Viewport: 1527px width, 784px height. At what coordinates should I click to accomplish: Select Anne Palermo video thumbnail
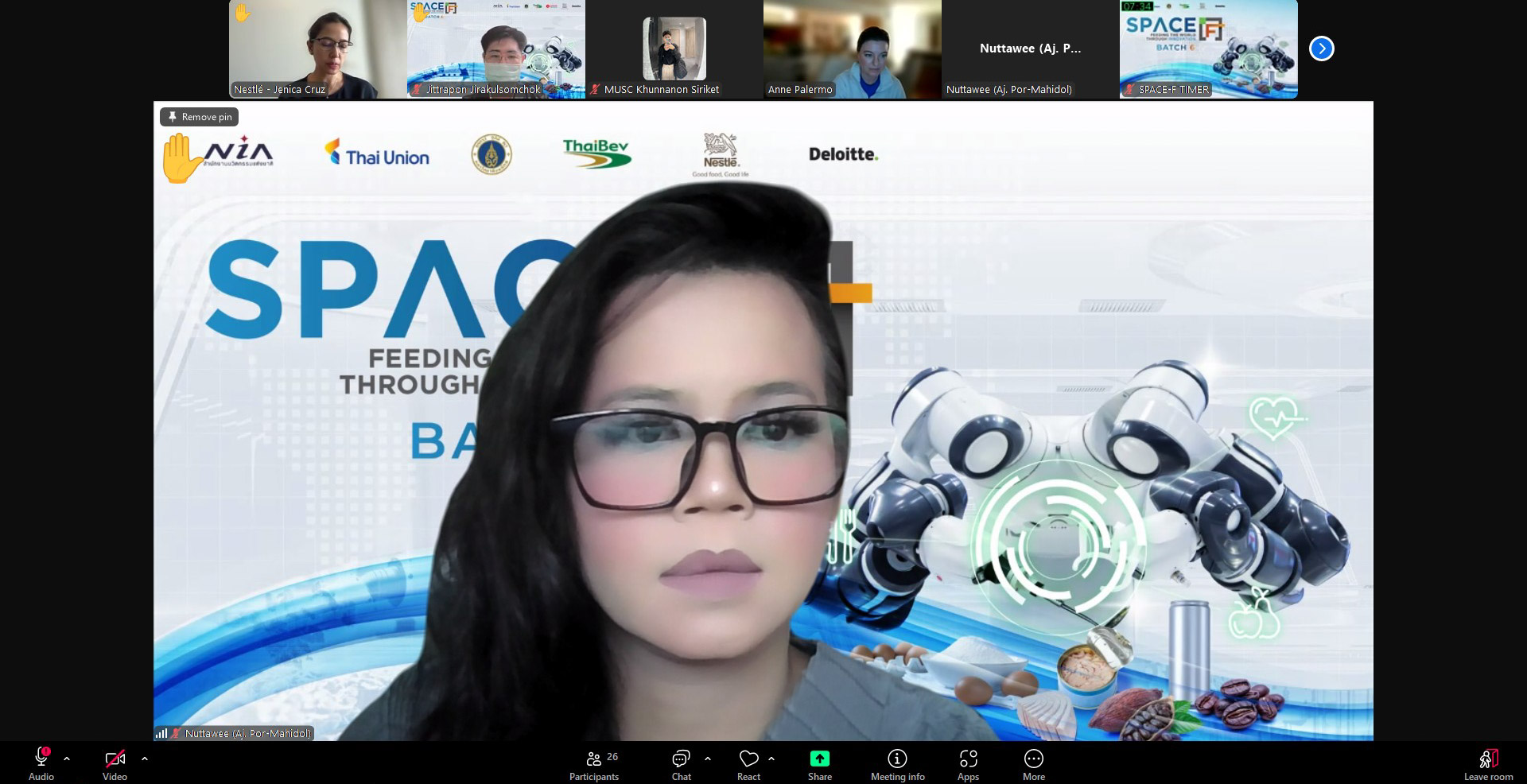point(852,49)
